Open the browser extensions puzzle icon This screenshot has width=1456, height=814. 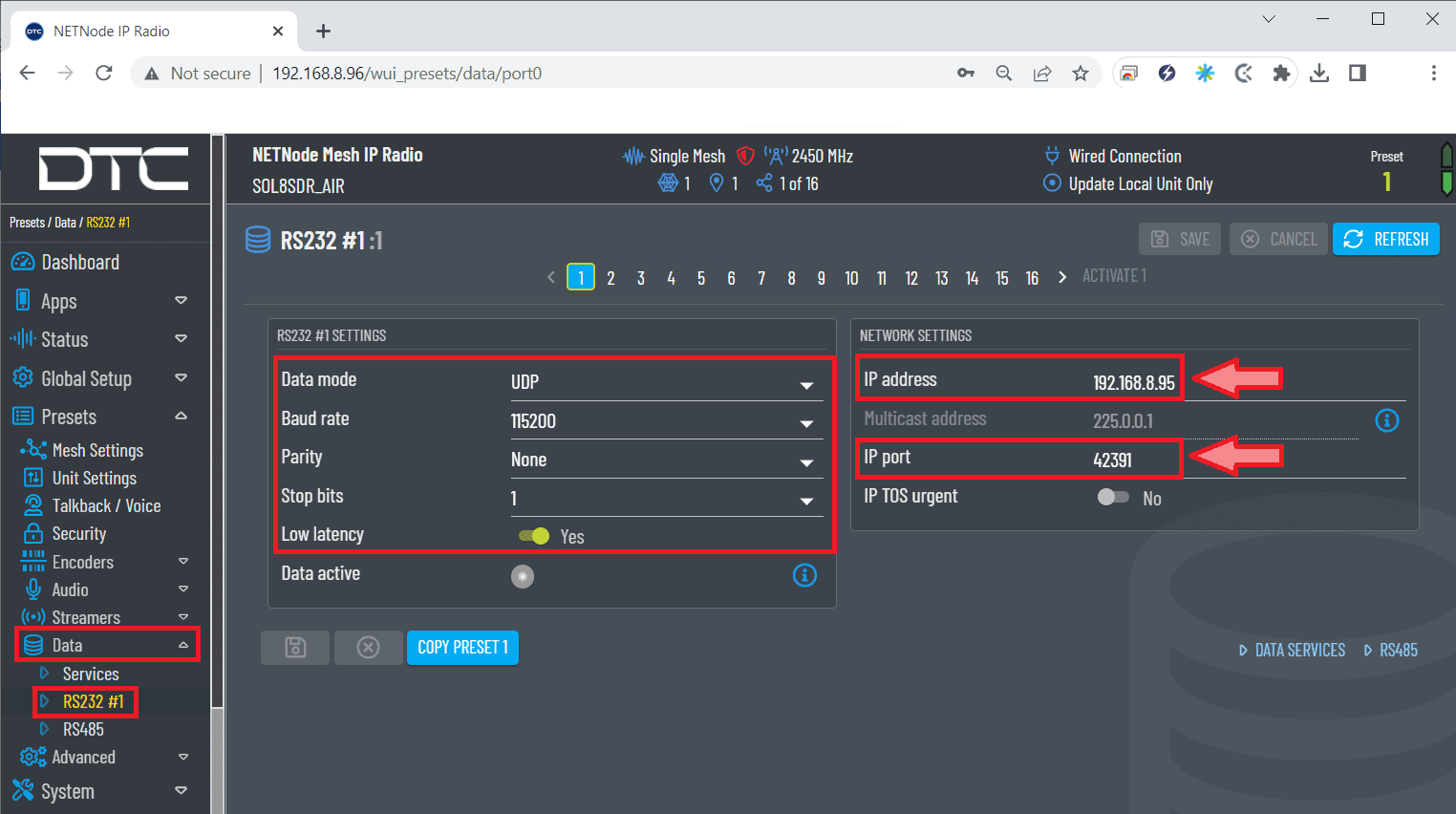(x=1281, y=74)
